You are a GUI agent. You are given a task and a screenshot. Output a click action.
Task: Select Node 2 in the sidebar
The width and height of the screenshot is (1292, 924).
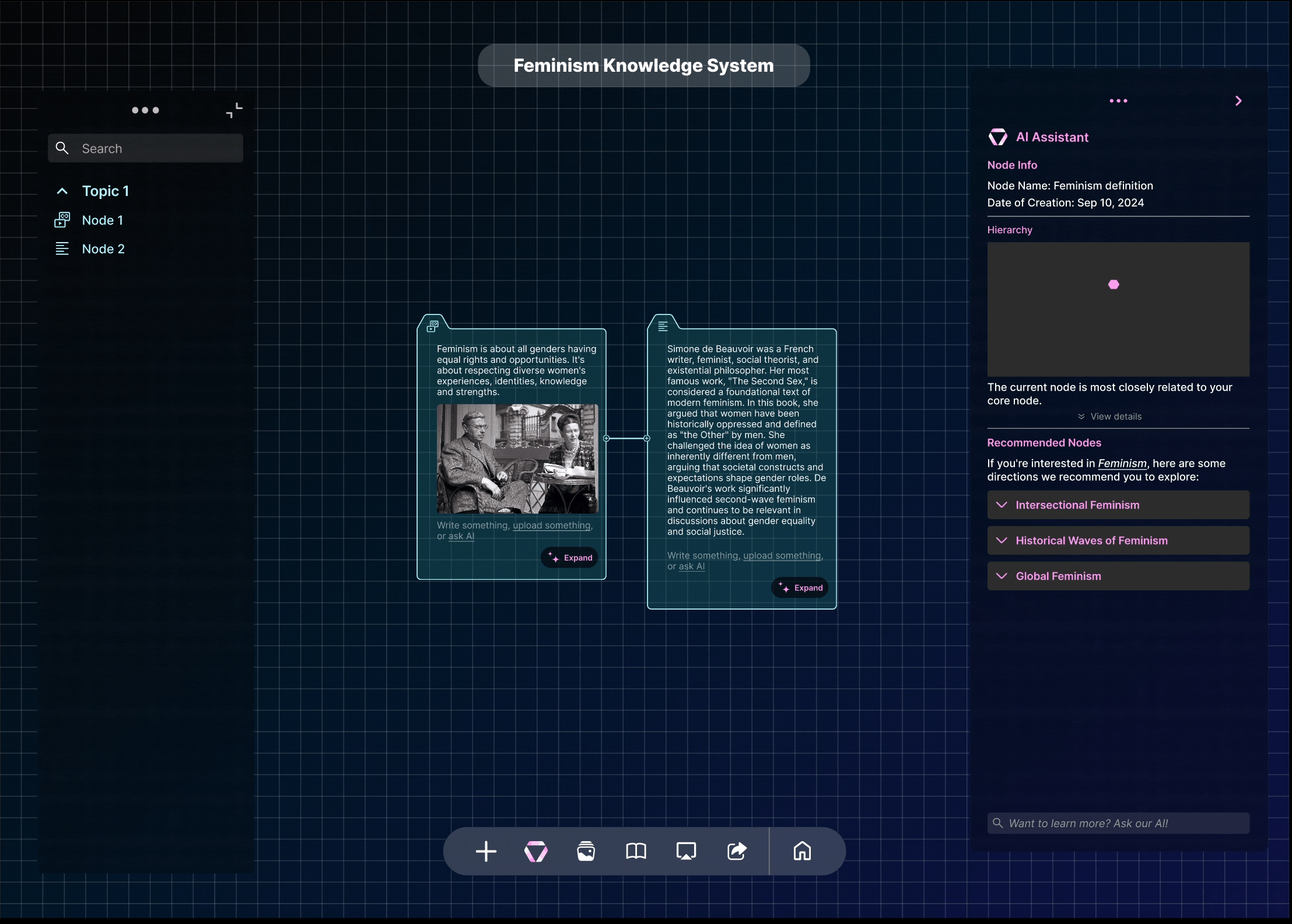point(103,249)
